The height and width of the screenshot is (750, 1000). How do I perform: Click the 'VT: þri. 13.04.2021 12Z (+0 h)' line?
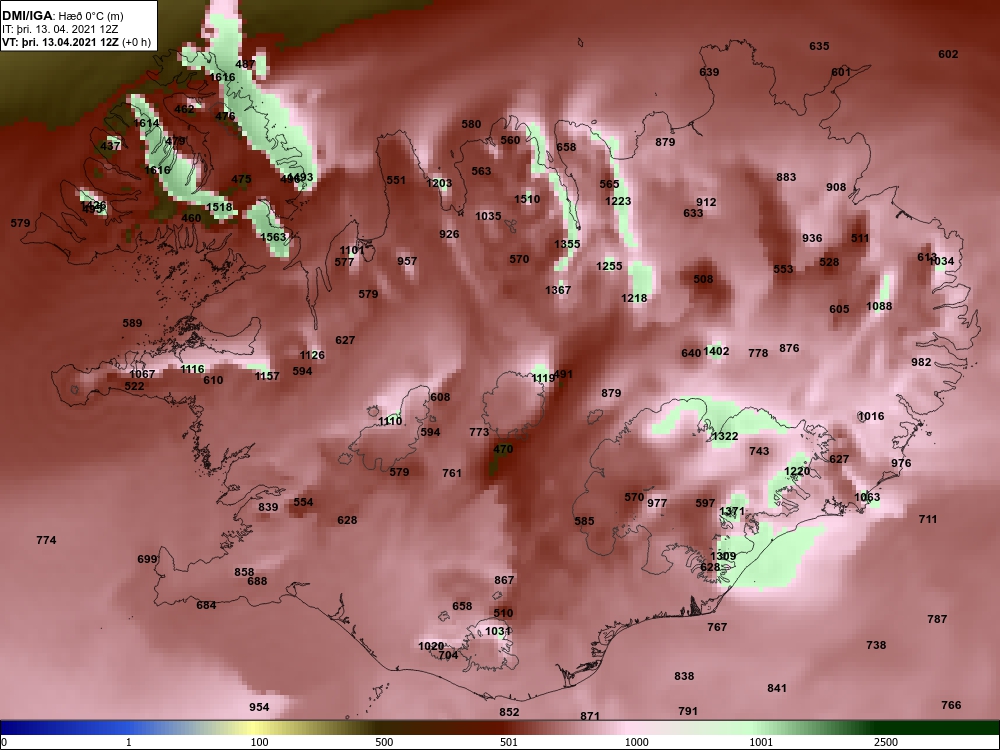pos(77,43)
